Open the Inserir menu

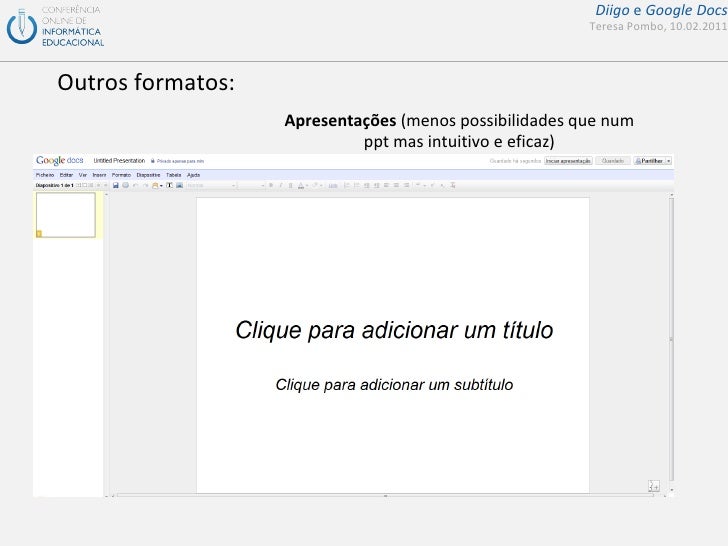[x=99, y=175]
